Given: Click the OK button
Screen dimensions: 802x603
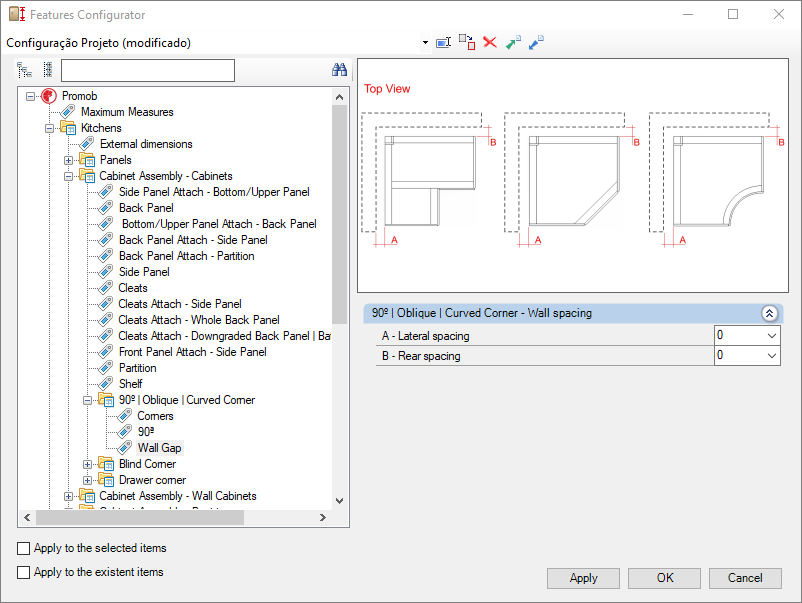Looking at the screenshot, I should [x=664, y=578].
